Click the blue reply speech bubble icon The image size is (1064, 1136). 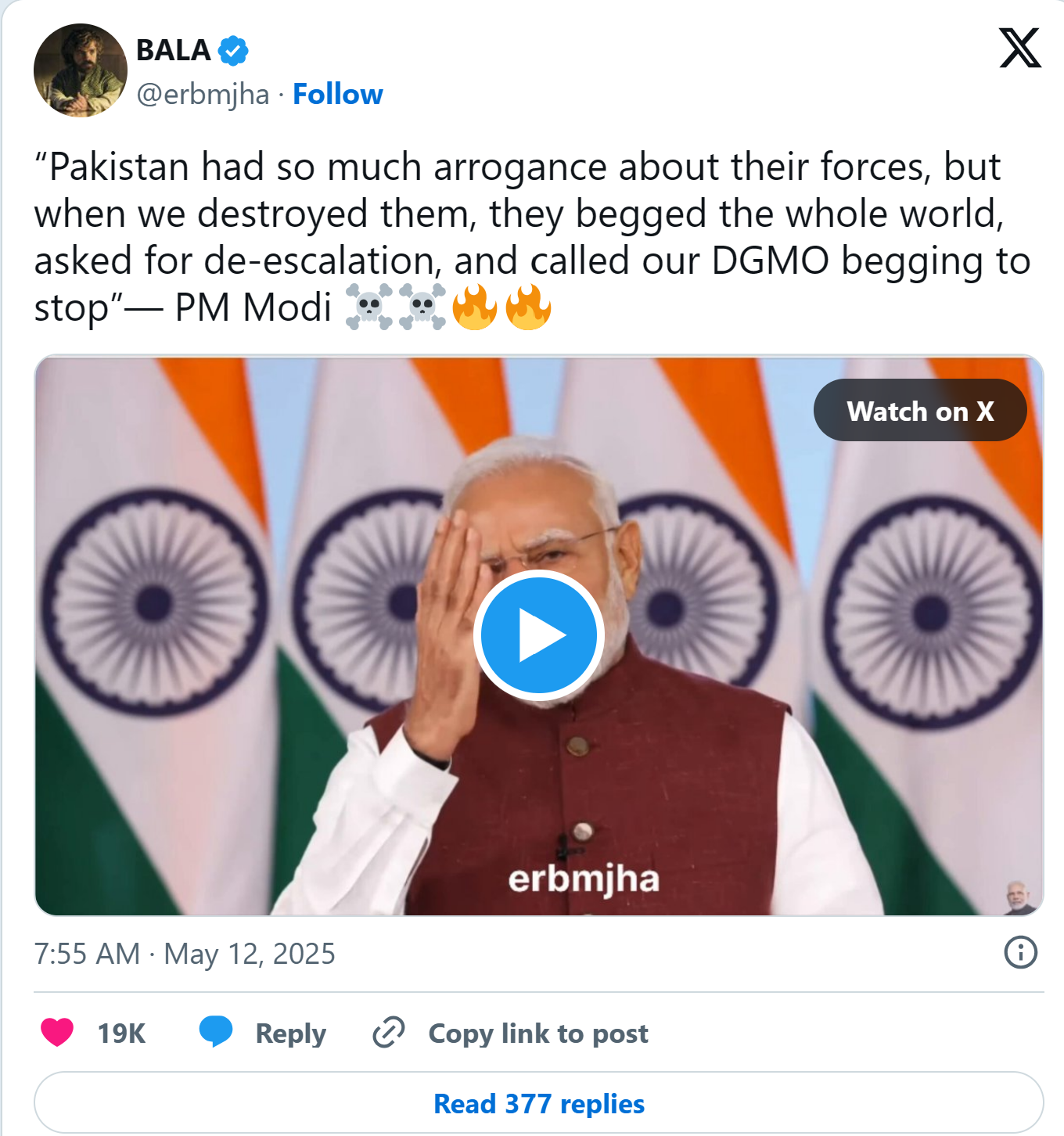[x=216, y=1032]
